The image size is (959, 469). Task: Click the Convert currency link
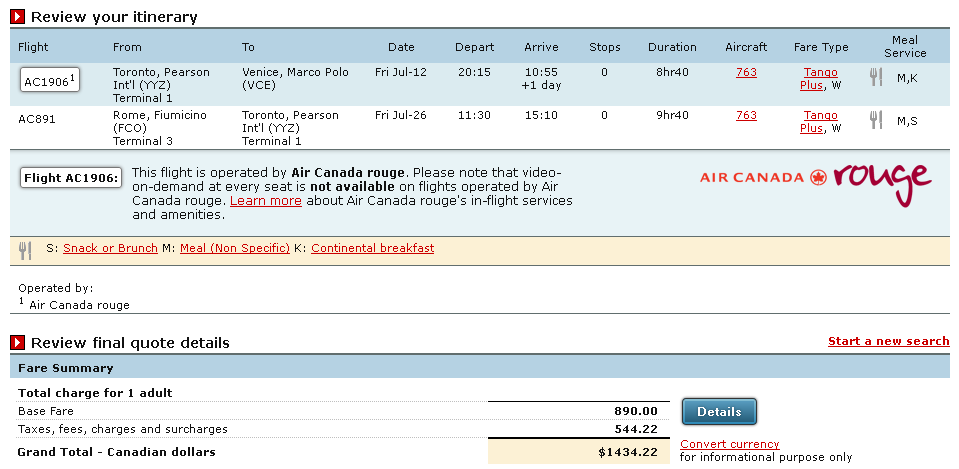coord(730,444)
